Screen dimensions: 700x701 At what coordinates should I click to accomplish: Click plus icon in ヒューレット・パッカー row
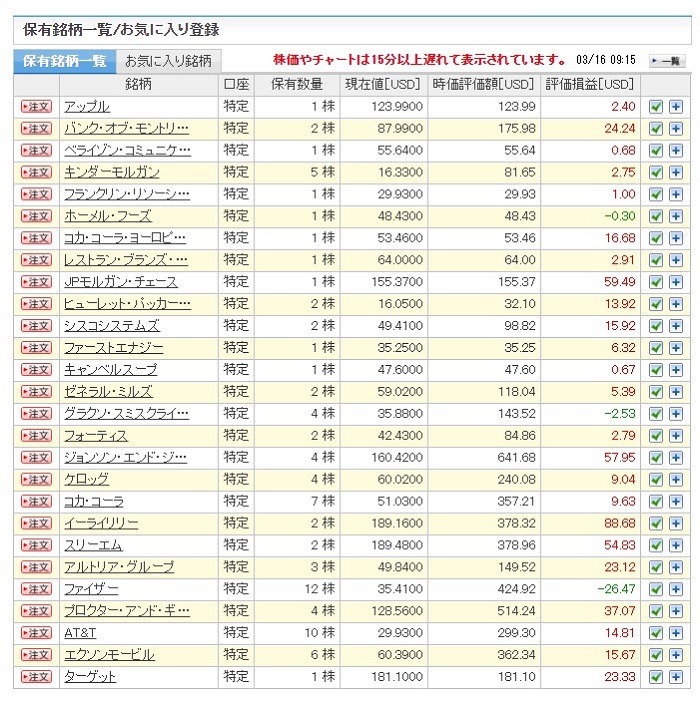click(676, 304)
